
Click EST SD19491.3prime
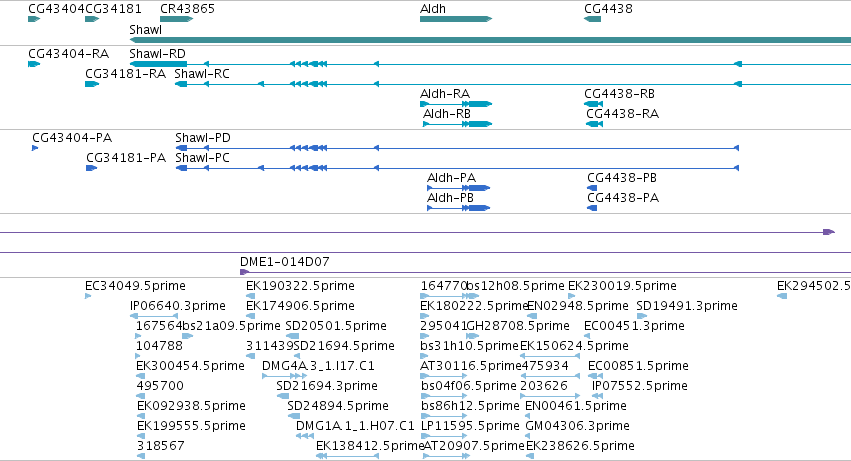click(687, 306)
